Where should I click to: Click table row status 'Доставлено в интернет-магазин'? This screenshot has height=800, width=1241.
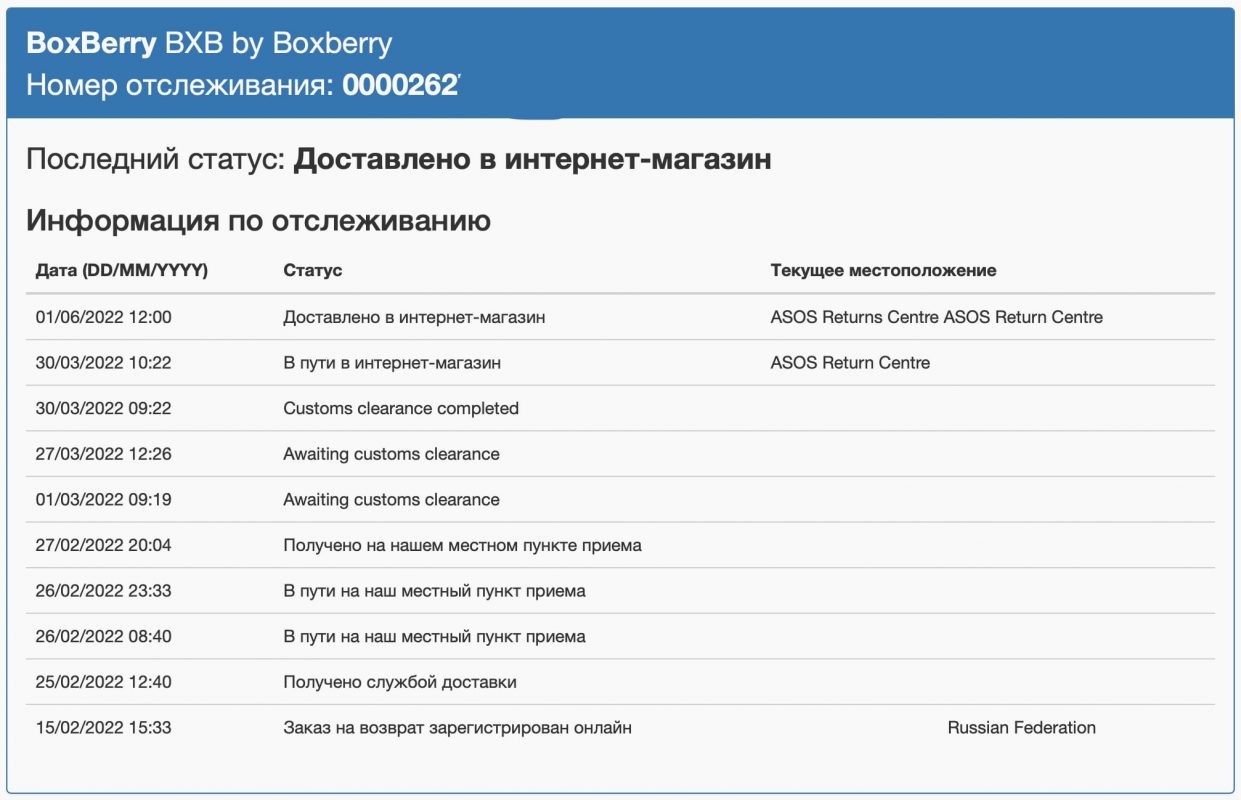coord(414,317)
